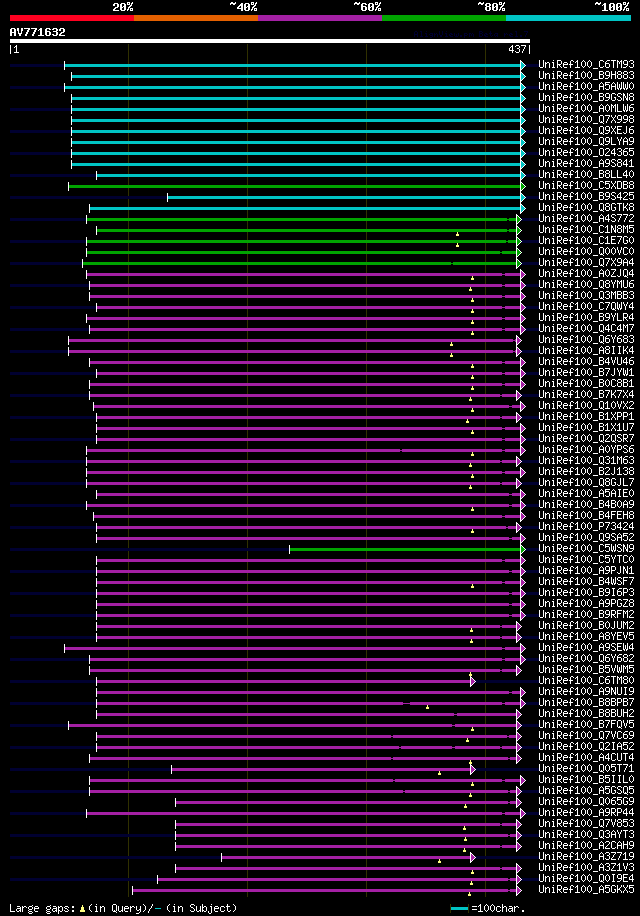Click the arrowhead ending the UniRef100_Q6Y683 bar
Screen dimensions: 640x916
click(x=519, y=341)
